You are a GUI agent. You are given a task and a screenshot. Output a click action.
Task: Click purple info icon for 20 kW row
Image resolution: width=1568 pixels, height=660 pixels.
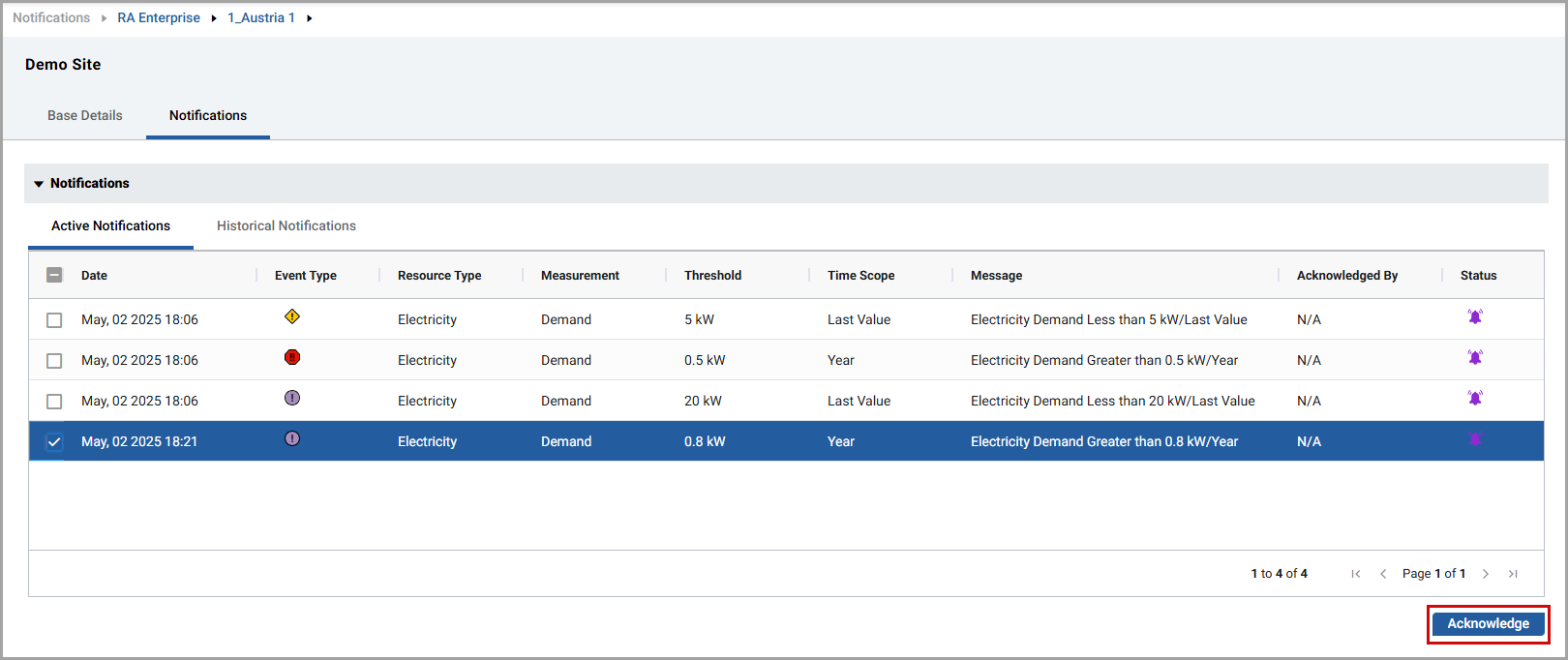tap(292, 398)
